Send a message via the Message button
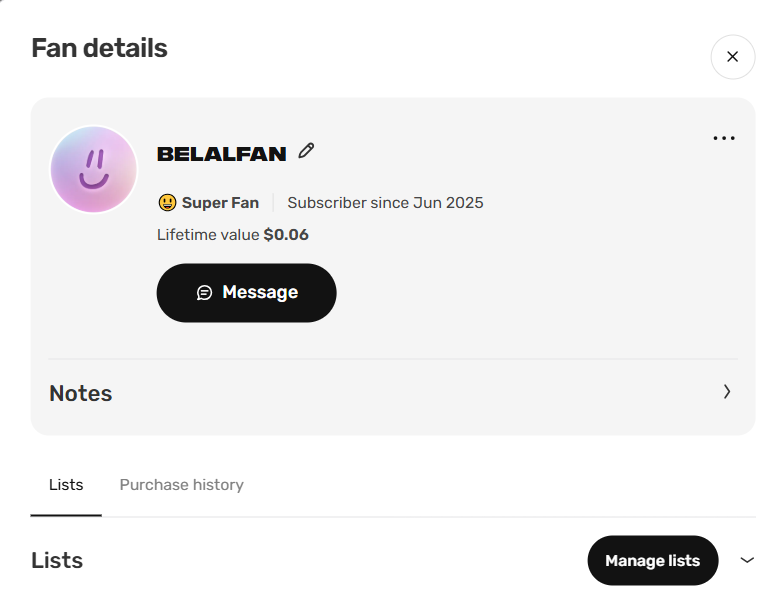The image size is (779, 611). 246,293
